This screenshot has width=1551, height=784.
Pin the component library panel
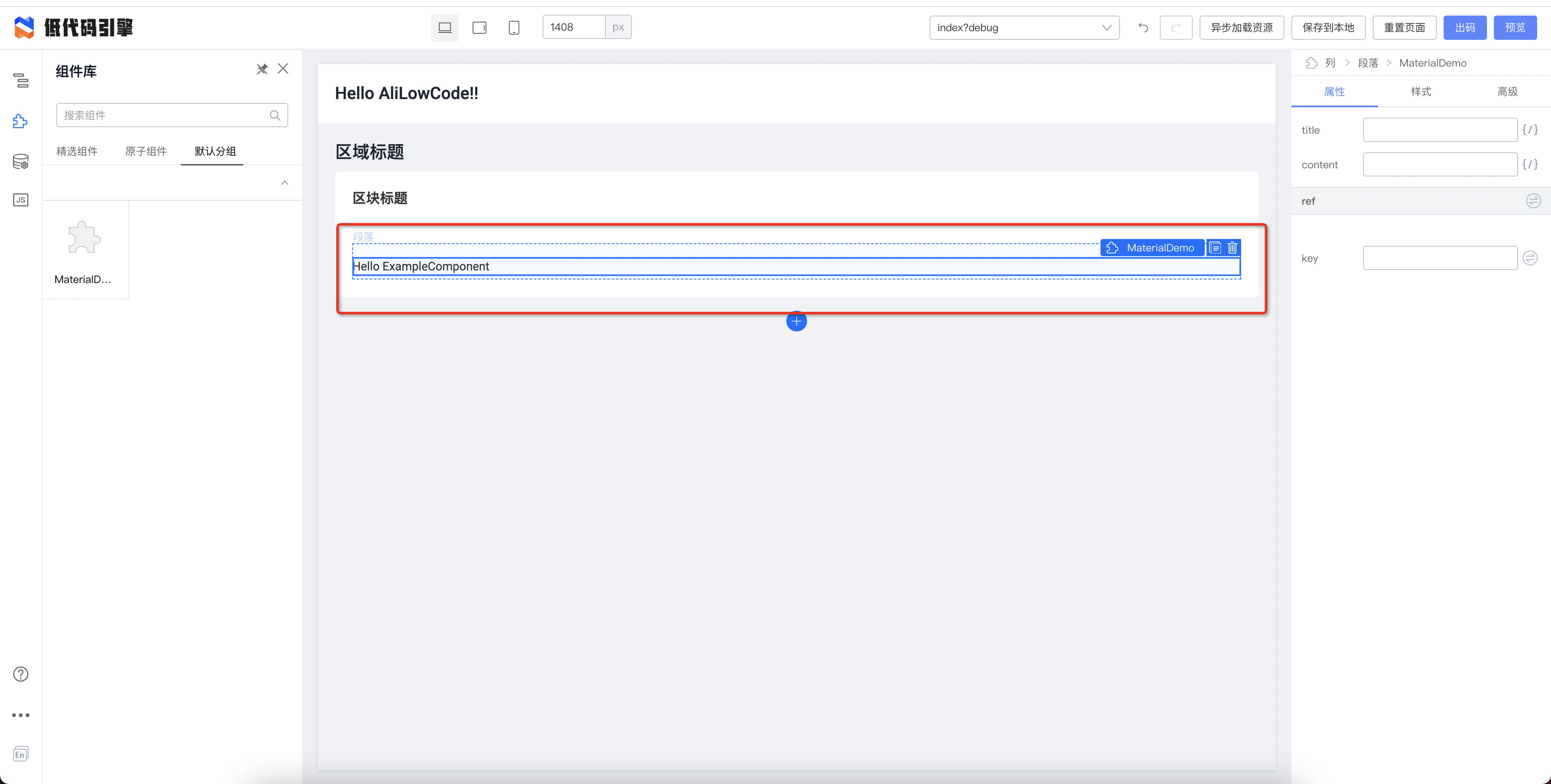pyautogui.click(x=262, y=69)
